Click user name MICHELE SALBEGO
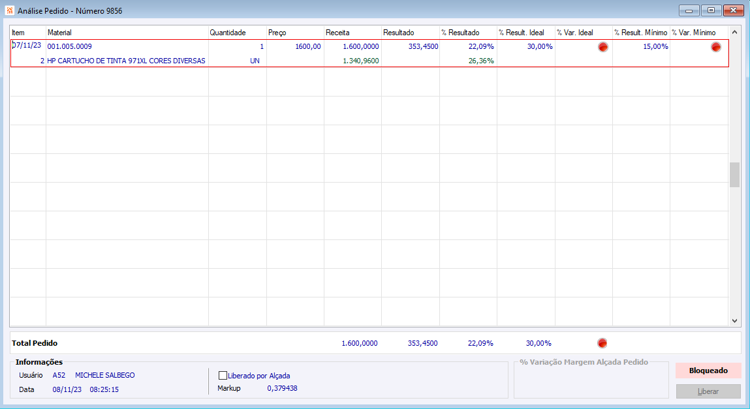750x409 pixels. [x=105, y=376]
